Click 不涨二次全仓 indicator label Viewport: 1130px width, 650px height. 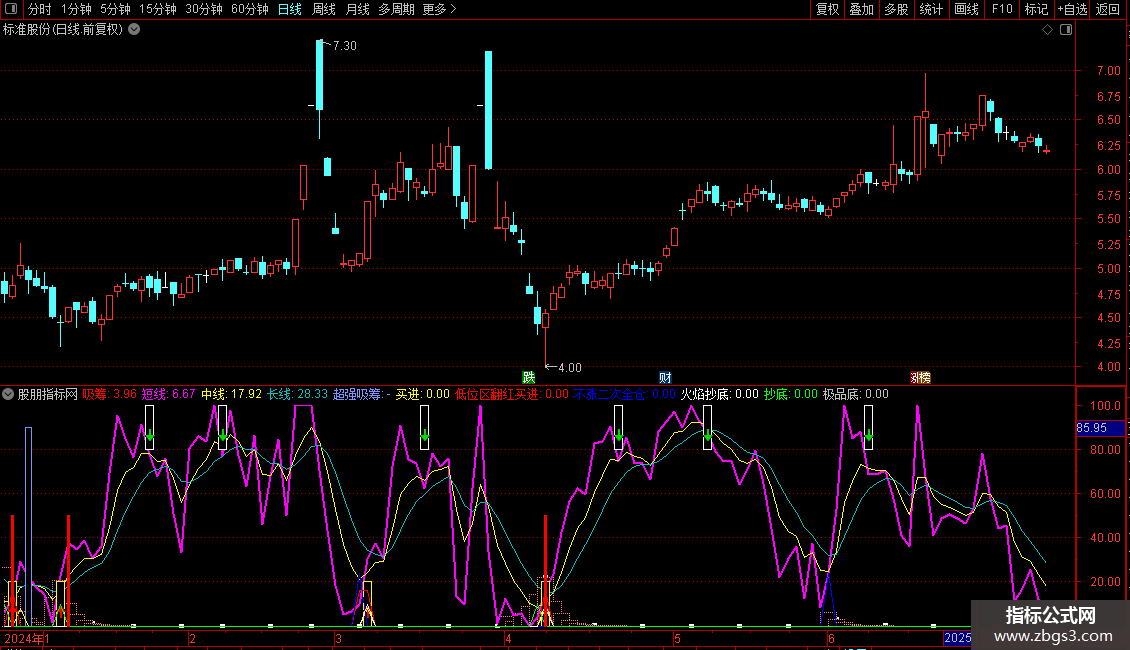624,394
